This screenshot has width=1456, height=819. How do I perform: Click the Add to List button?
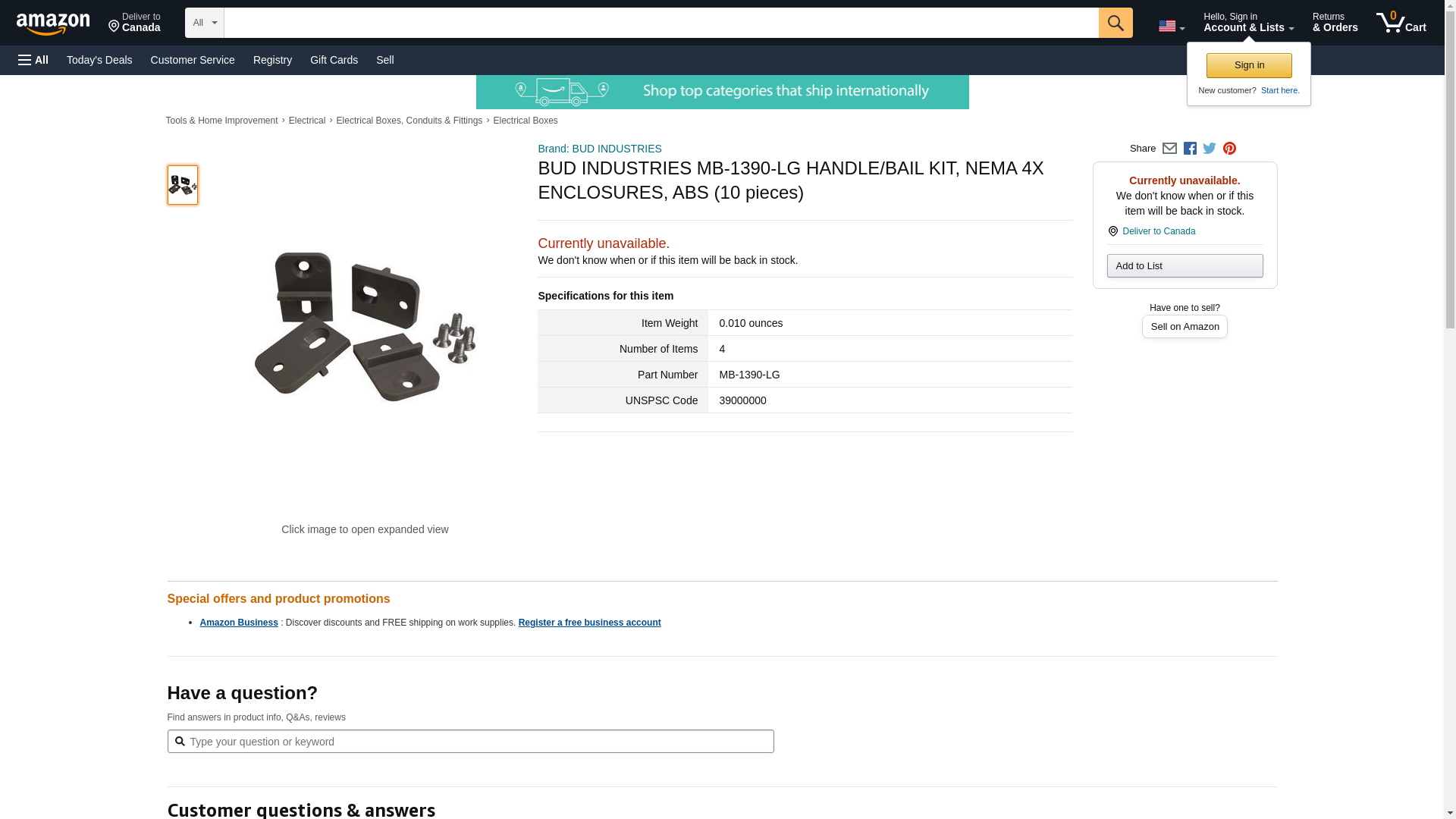1185,265
